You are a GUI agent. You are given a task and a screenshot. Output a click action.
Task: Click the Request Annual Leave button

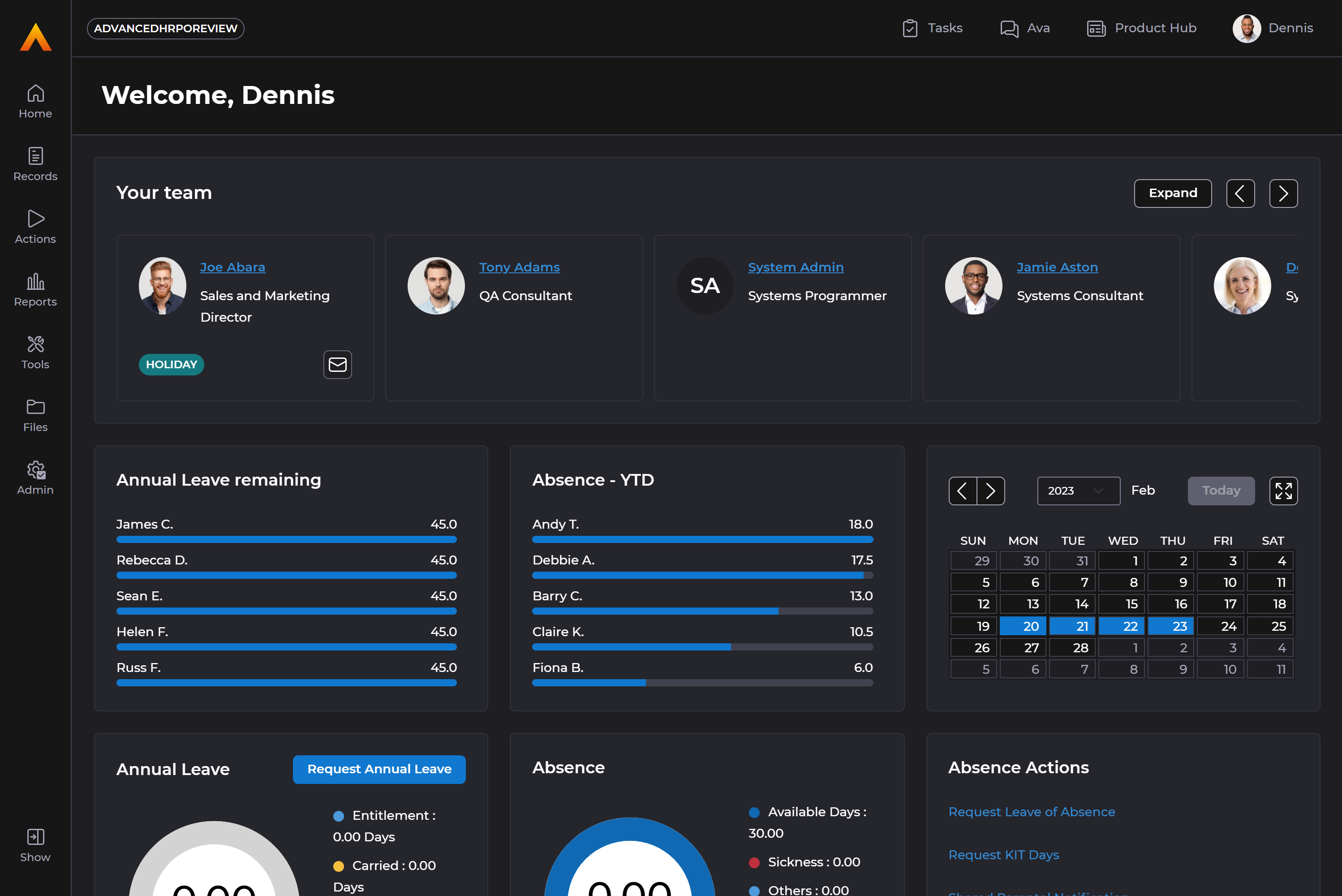pos(379,769)
